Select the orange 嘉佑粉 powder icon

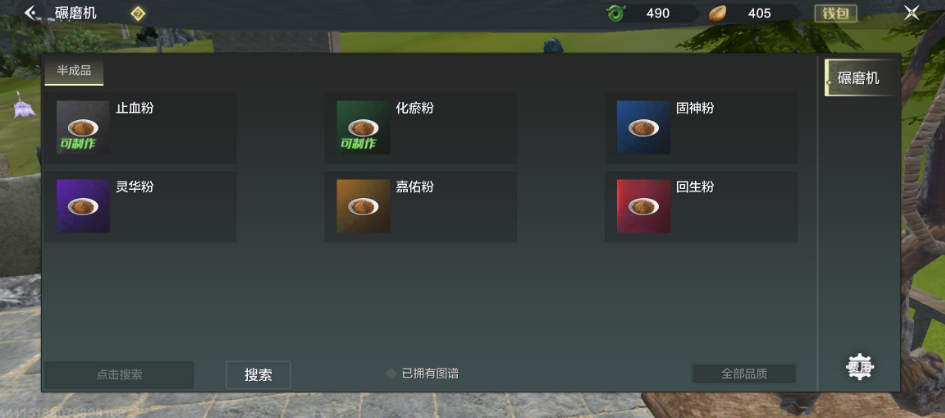coord(363,206)
